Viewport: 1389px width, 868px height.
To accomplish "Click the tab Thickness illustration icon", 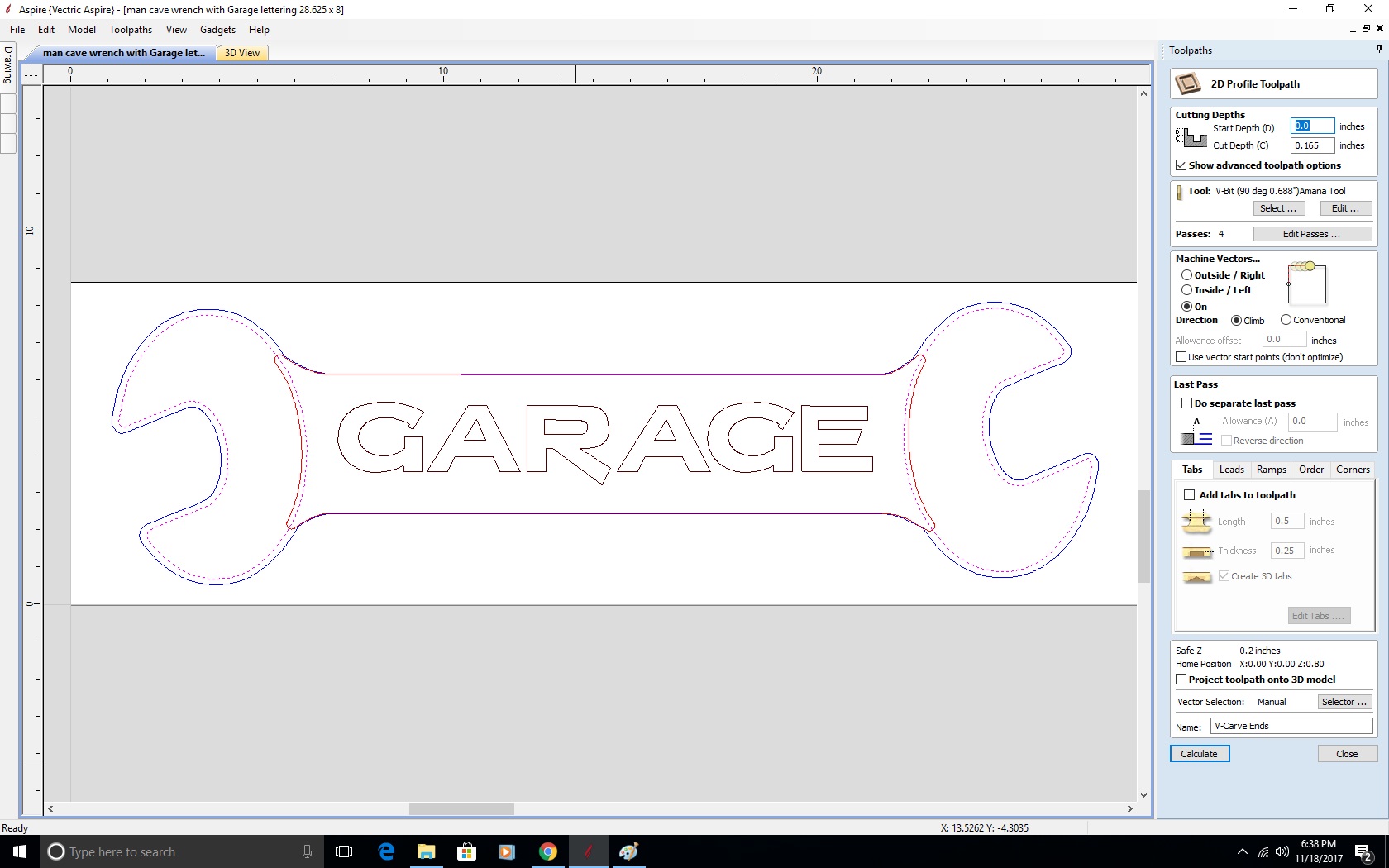I will (1197, 551).
